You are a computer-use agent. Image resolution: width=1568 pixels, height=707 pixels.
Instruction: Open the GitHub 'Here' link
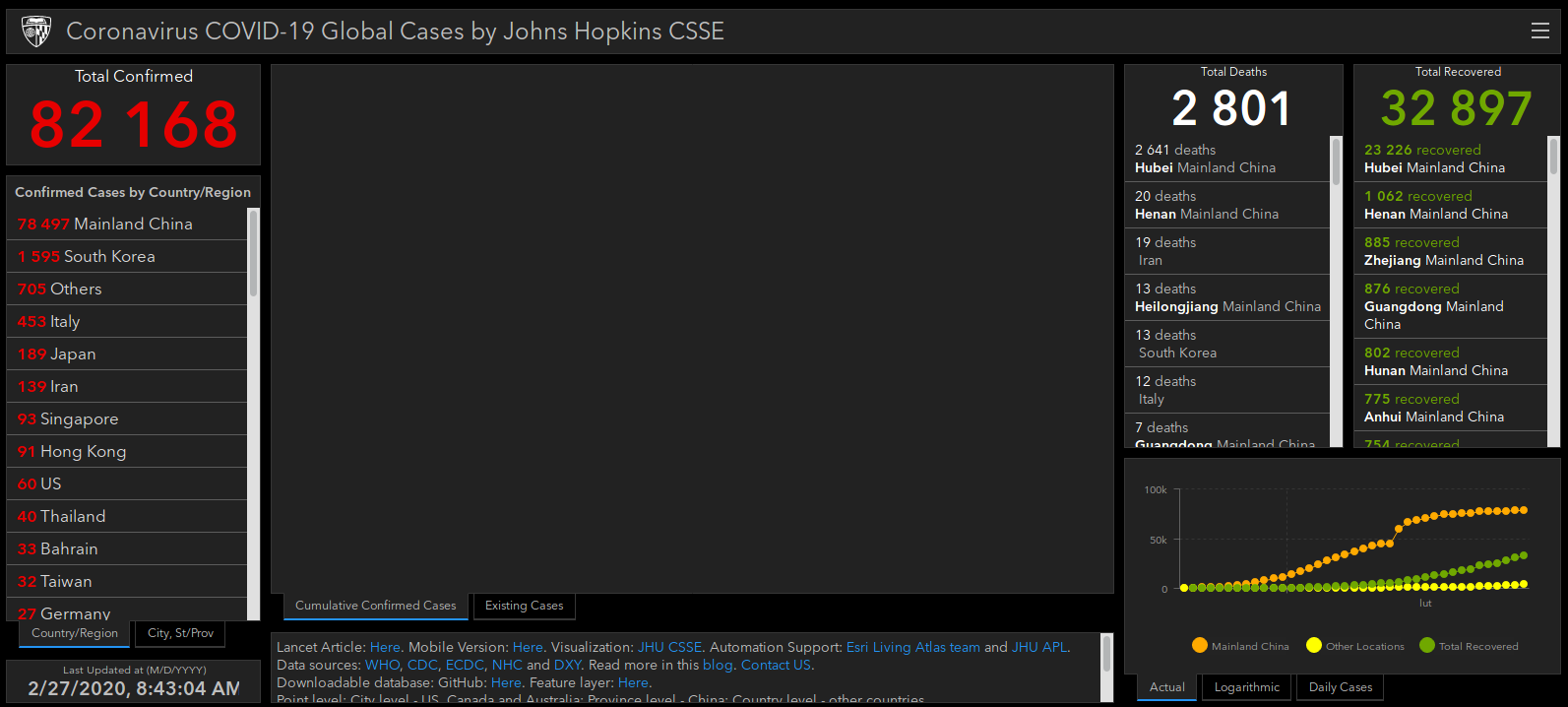click(x=506, y=682)
